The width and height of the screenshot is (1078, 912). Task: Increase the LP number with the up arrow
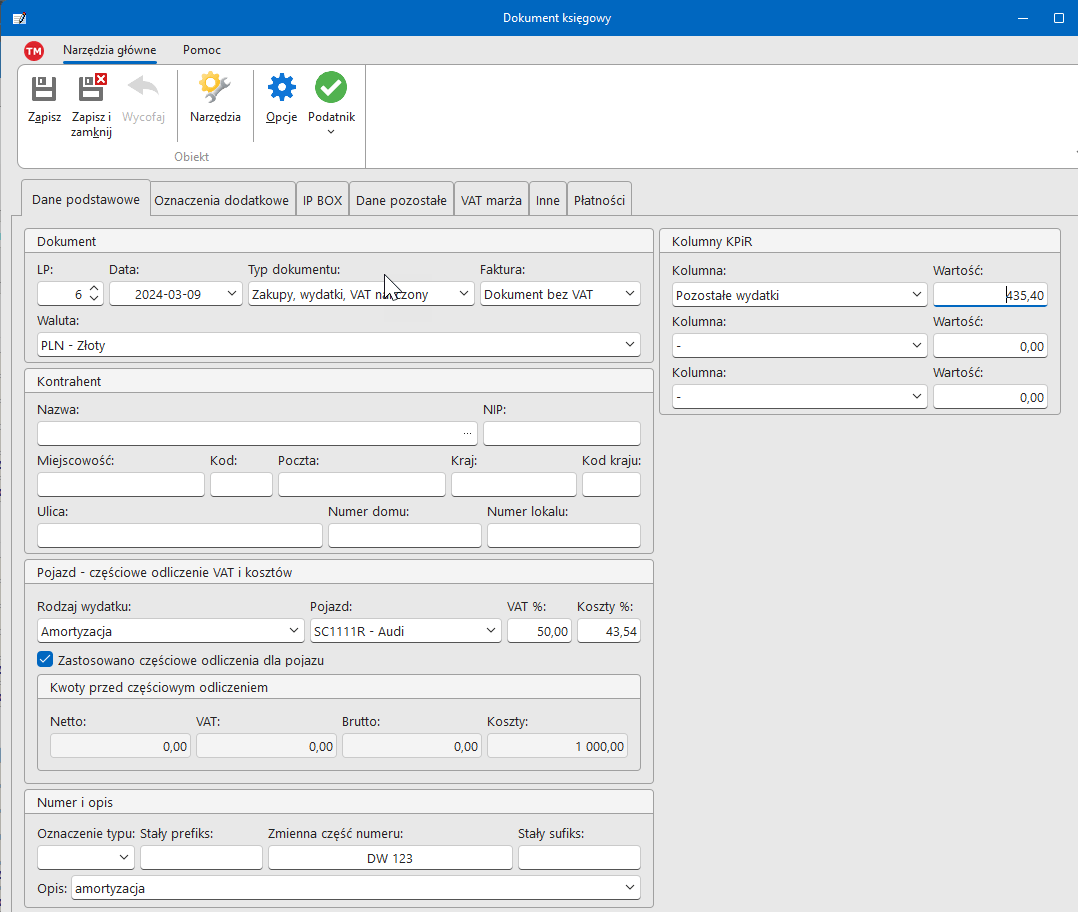pyautogui.click(x=94, y=288)
